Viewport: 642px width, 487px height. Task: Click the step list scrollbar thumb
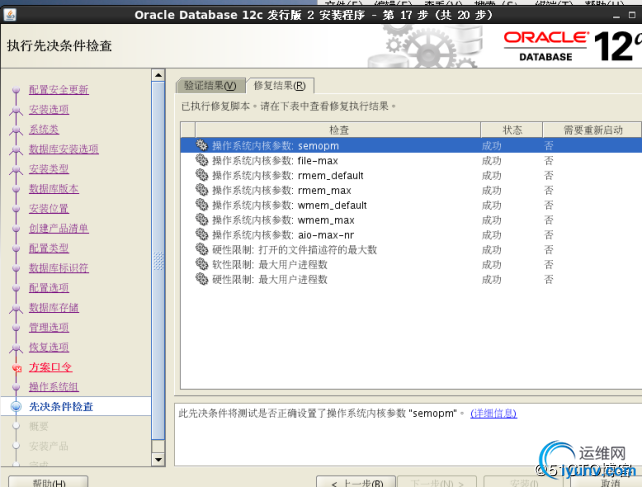[158, 260]
